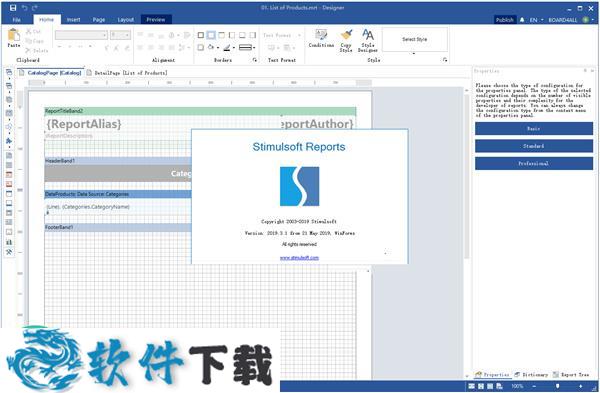Switch to the Layout ribbon tab
600x393 pixels.
[126, 20]
